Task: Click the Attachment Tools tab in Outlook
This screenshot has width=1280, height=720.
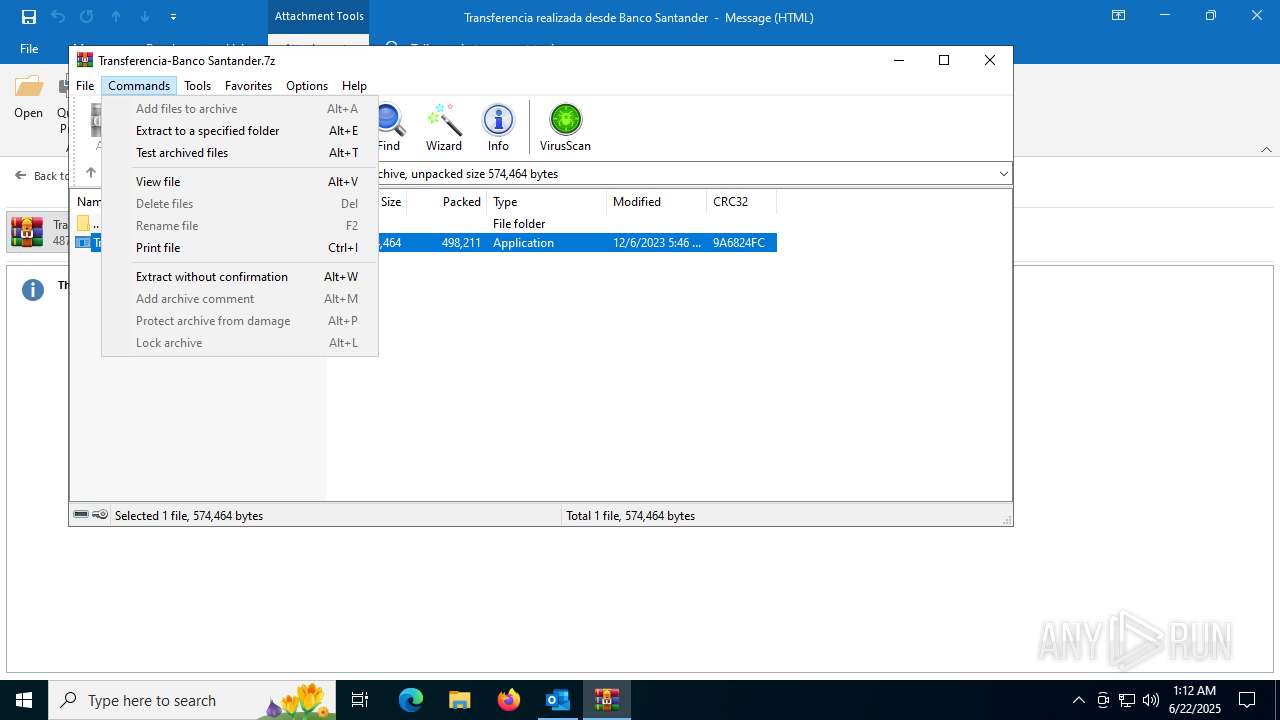Action: [319, 16]
